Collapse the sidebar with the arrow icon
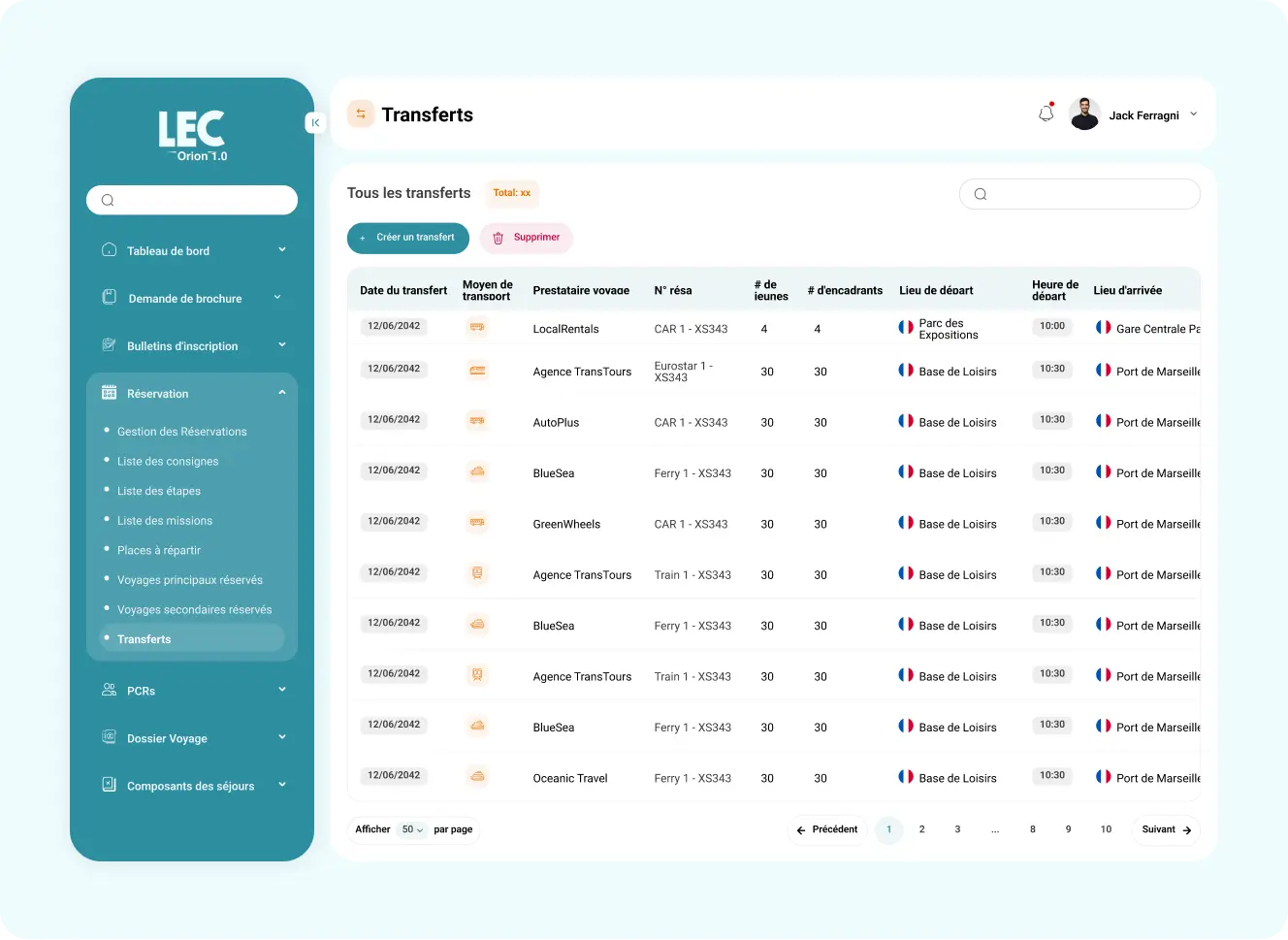 click(x=315, y=123)
